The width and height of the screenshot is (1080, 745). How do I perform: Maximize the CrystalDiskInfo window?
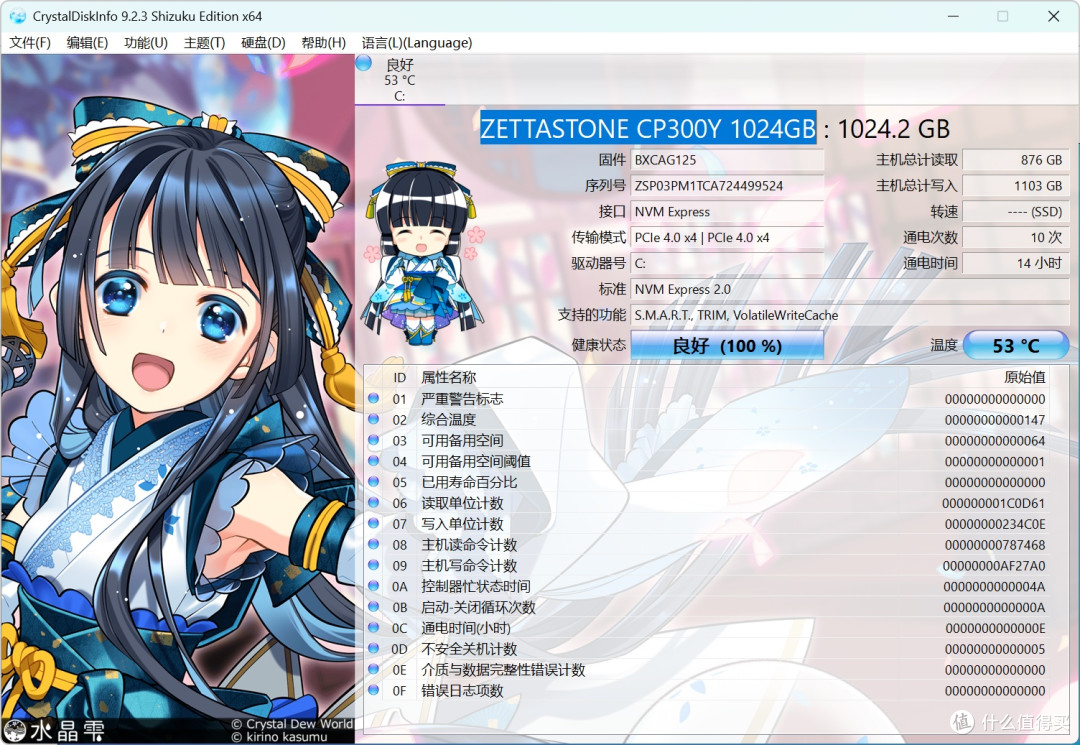[x=1003, y=16]
